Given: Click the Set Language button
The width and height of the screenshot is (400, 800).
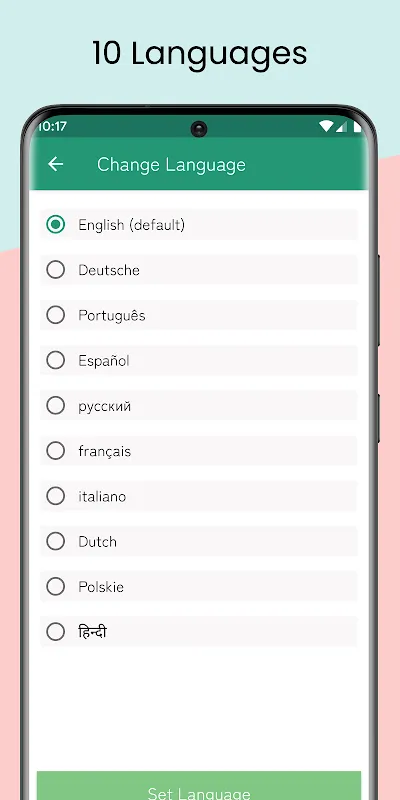Looking at the screenshot, I should click(x=199, y=786).
